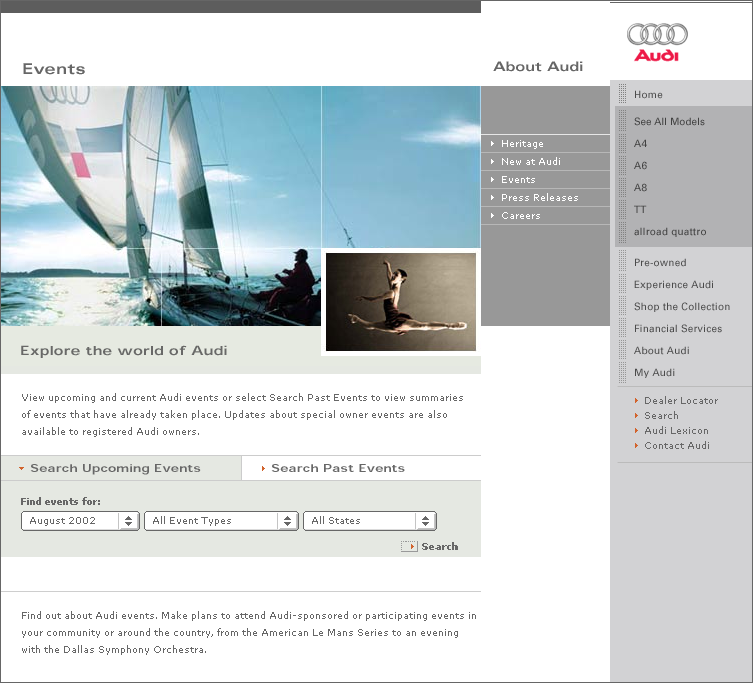The image size is (753, 683).
Task: Open the Contact Audi link
Action: point(677,445)
